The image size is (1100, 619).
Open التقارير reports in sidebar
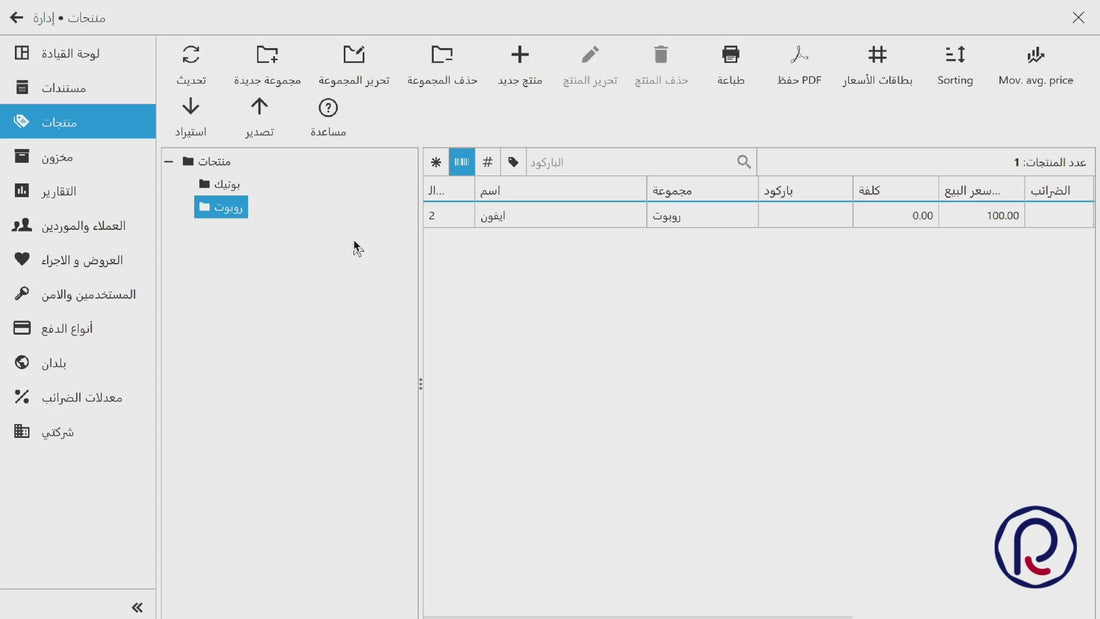click(78, 191)
